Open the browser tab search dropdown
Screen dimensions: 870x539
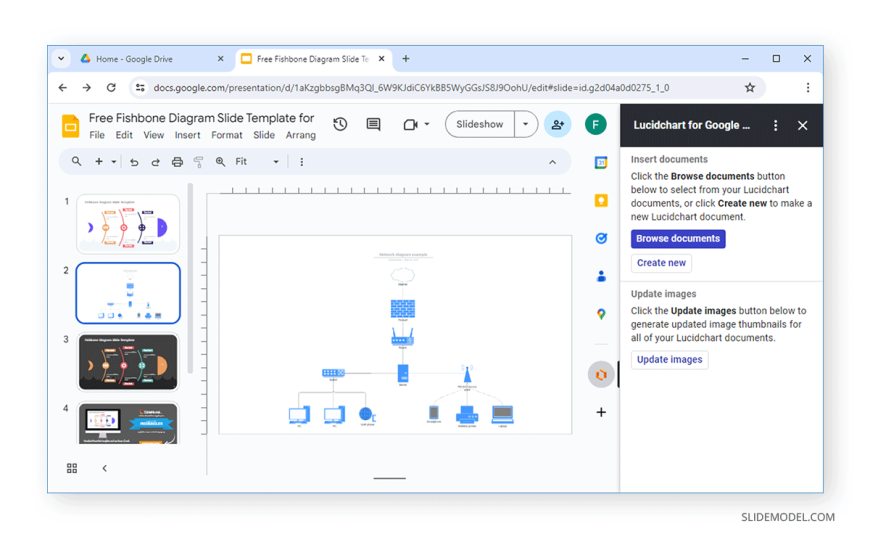point(61,59)
